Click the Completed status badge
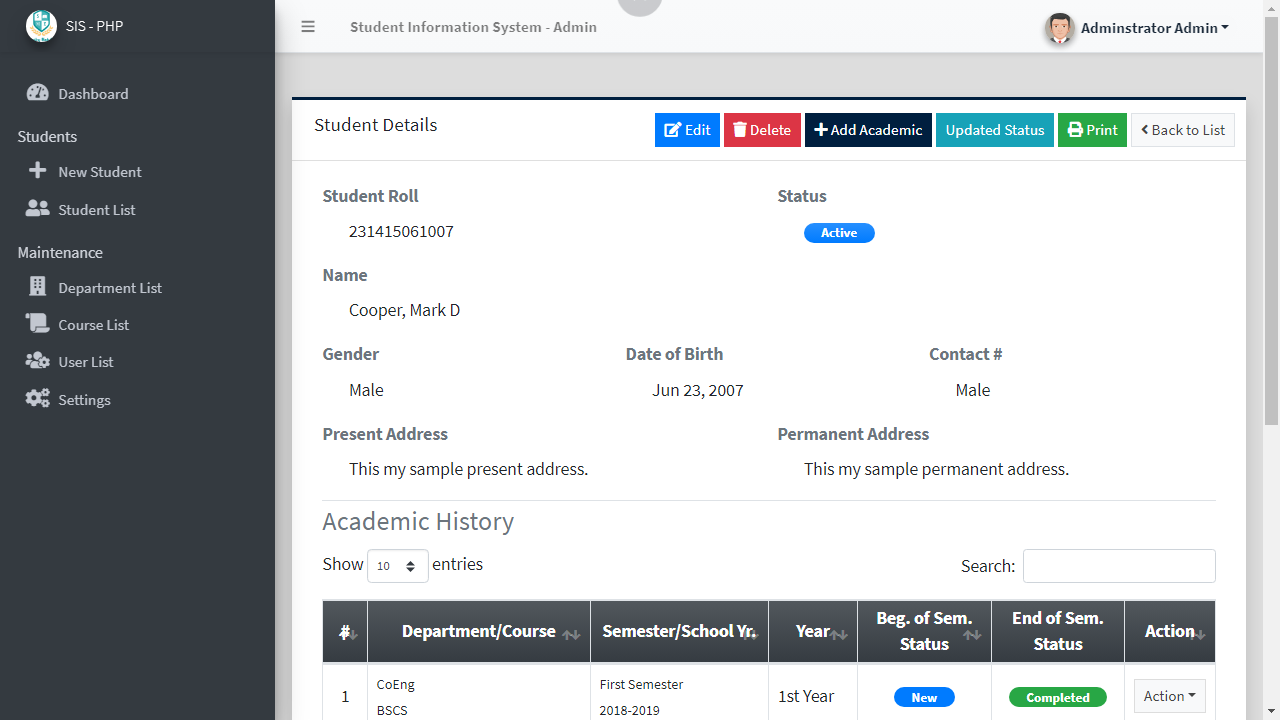This screenshot has width=1280, height=720. (1058, 697)
